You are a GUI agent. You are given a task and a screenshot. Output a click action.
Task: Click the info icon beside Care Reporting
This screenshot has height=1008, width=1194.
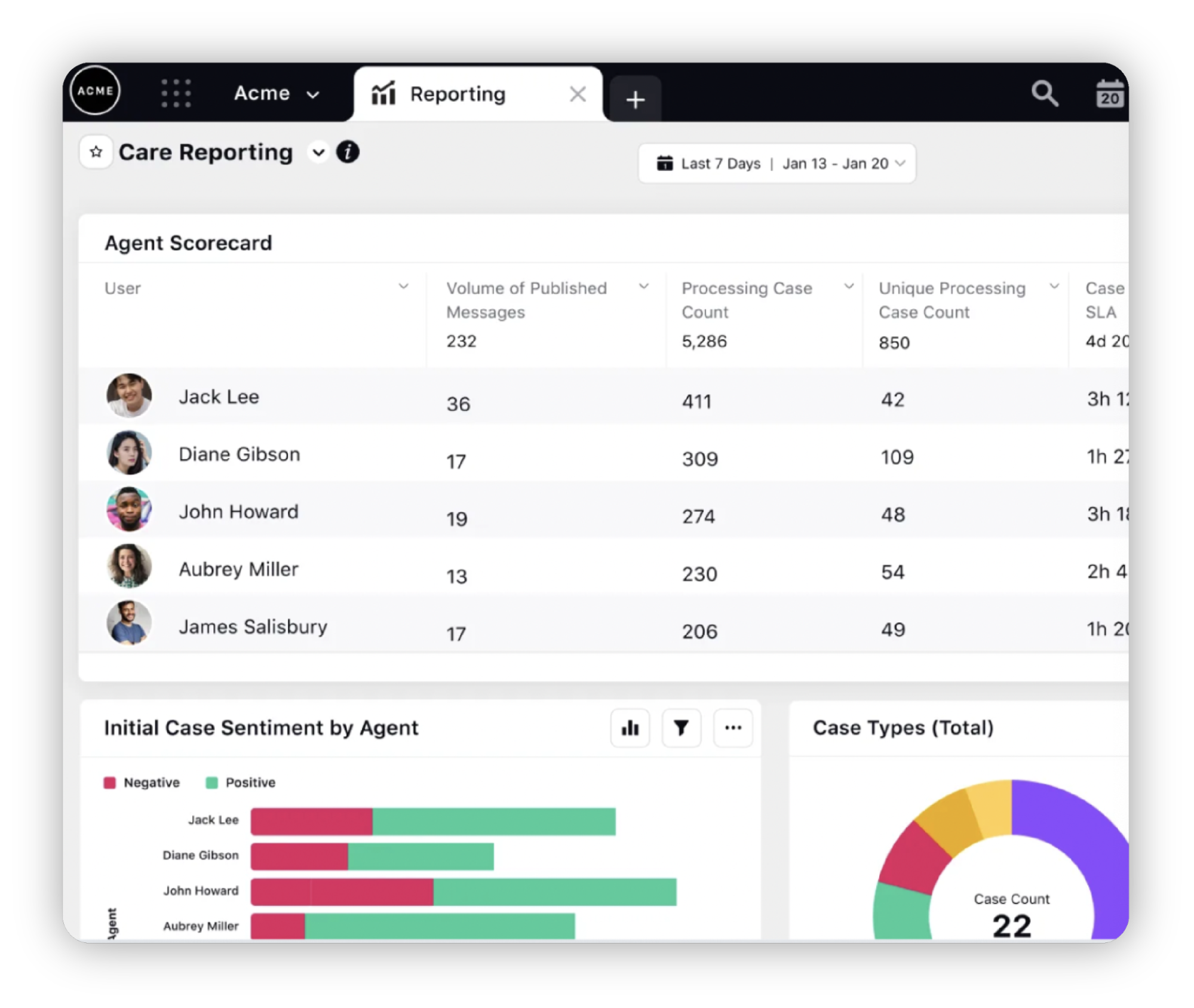(348, 152)
